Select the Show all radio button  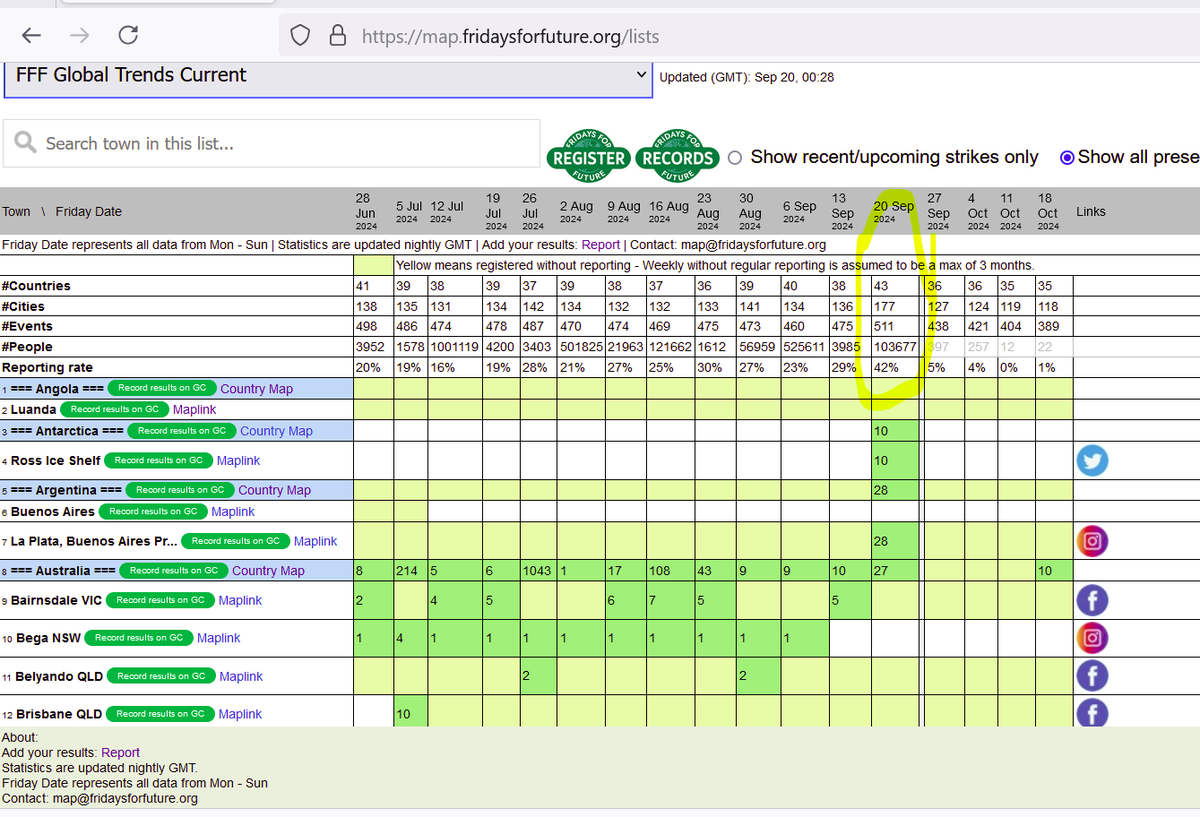[1067, 158]
